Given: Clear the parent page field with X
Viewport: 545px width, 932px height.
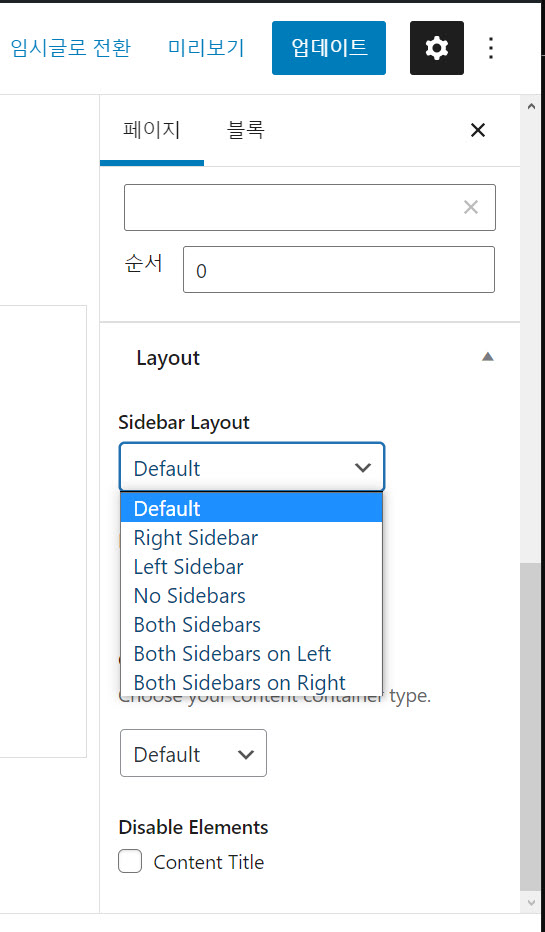Looking at the screenshot, I should 471,207.
